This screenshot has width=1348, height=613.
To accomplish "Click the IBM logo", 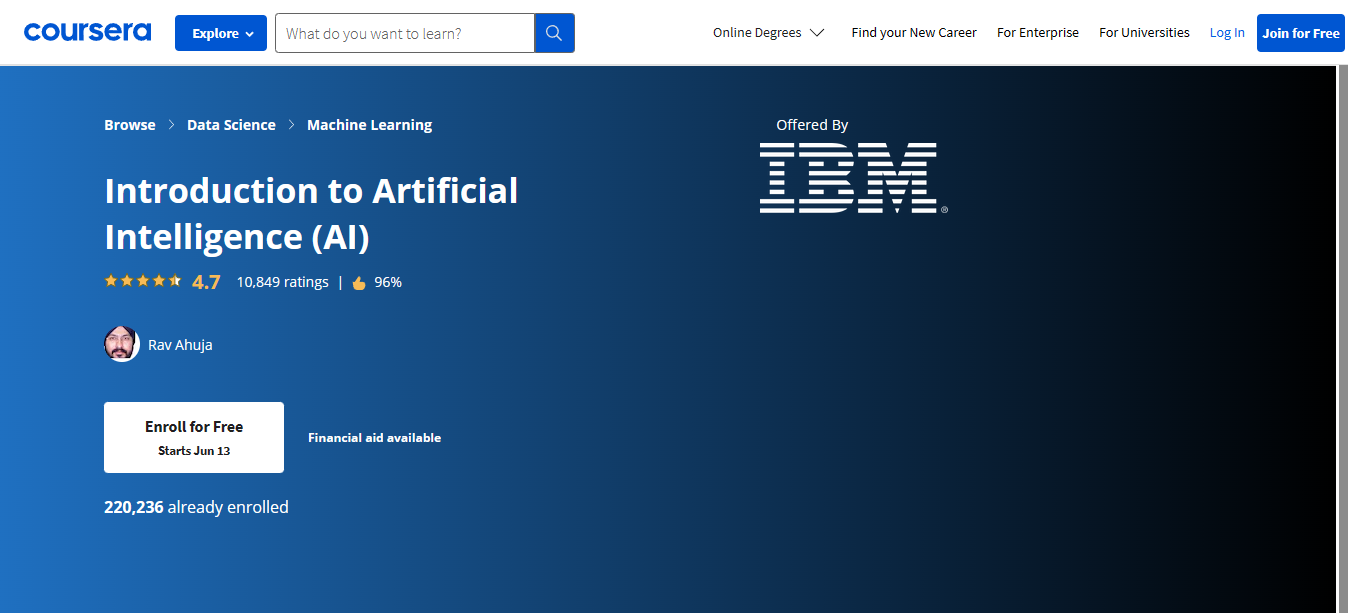I will [x=853, y=178].
